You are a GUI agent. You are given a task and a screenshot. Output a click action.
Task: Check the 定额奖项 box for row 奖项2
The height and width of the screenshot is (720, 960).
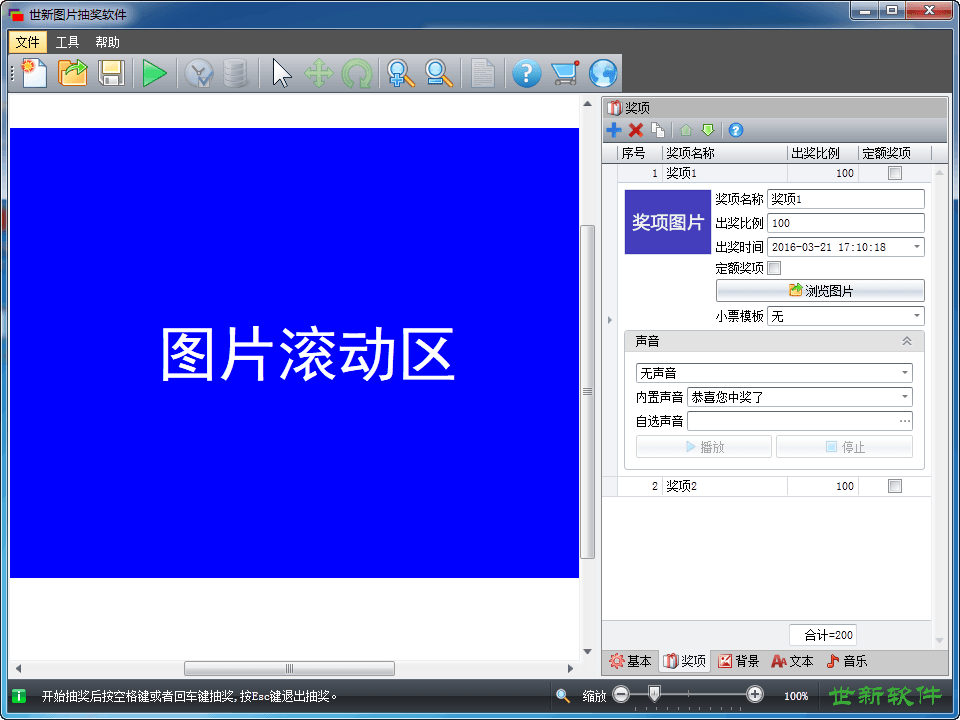(895, 486)
